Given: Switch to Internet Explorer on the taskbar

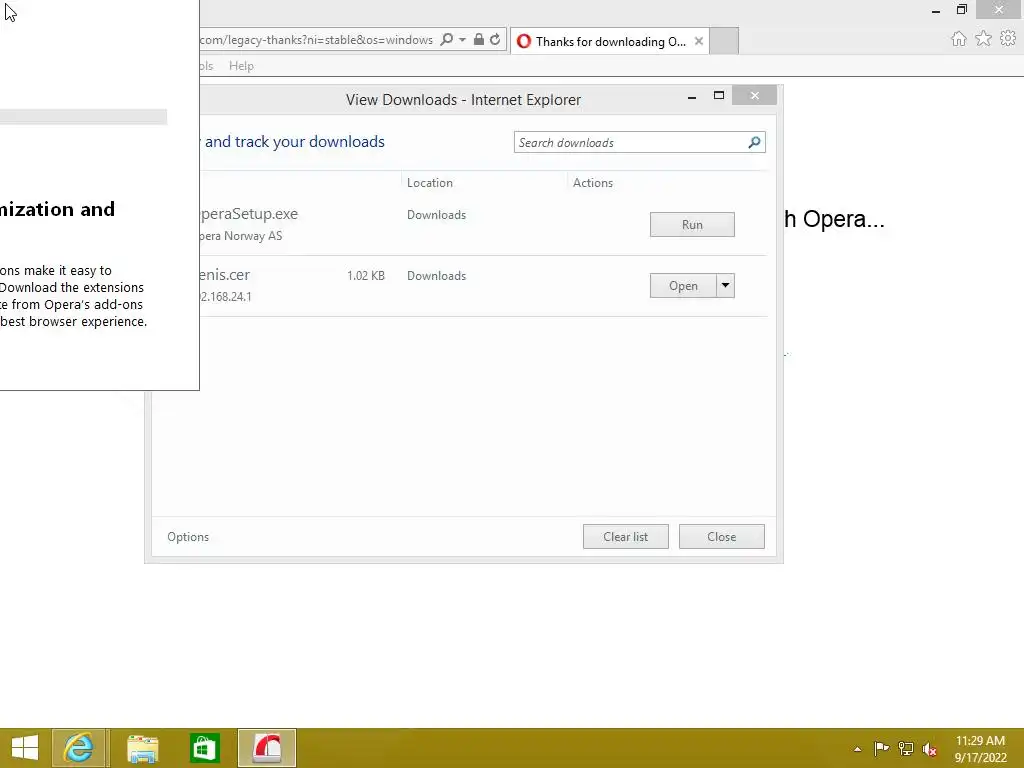Looking at the screenshot, I should (78, 748).
